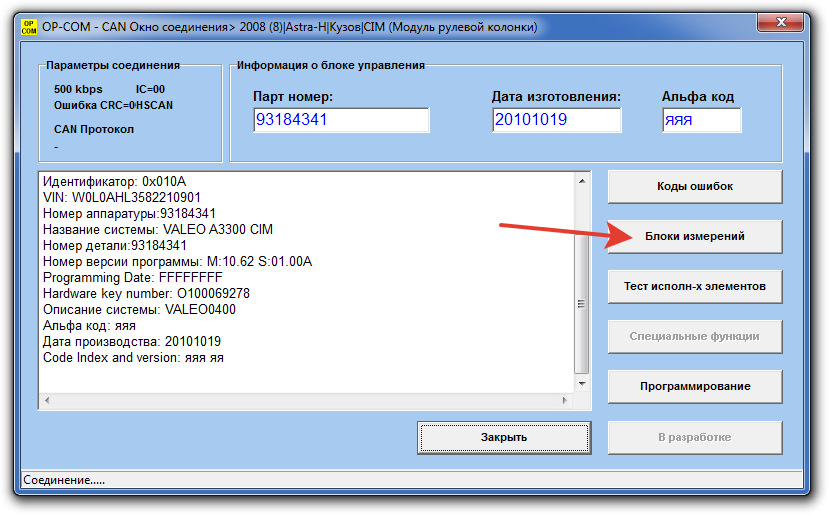
Task: Open the Программирование section
Action: click(695, 386)
